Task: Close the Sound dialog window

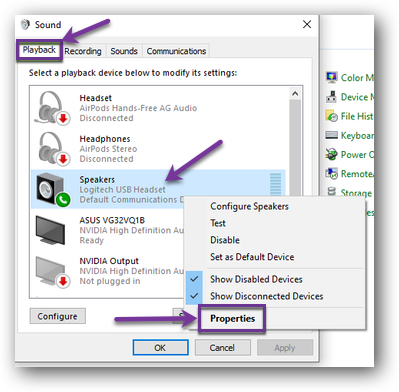Action: [307, 24]
